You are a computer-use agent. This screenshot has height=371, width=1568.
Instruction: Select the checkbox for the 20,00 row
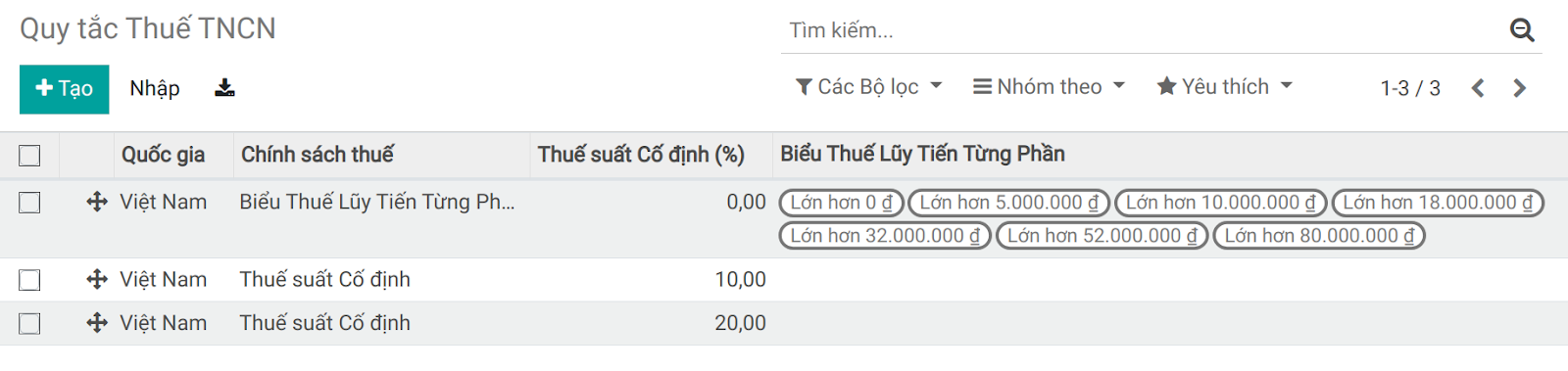29,323
